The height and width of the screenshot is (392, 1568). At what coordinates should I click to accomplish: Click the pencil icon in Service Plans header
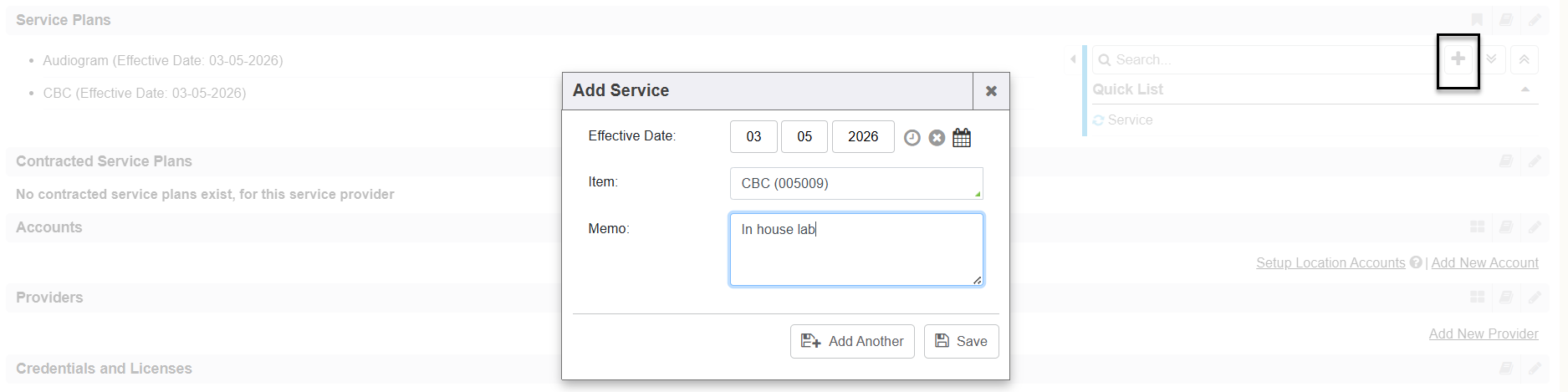[x=1535, y=20]
